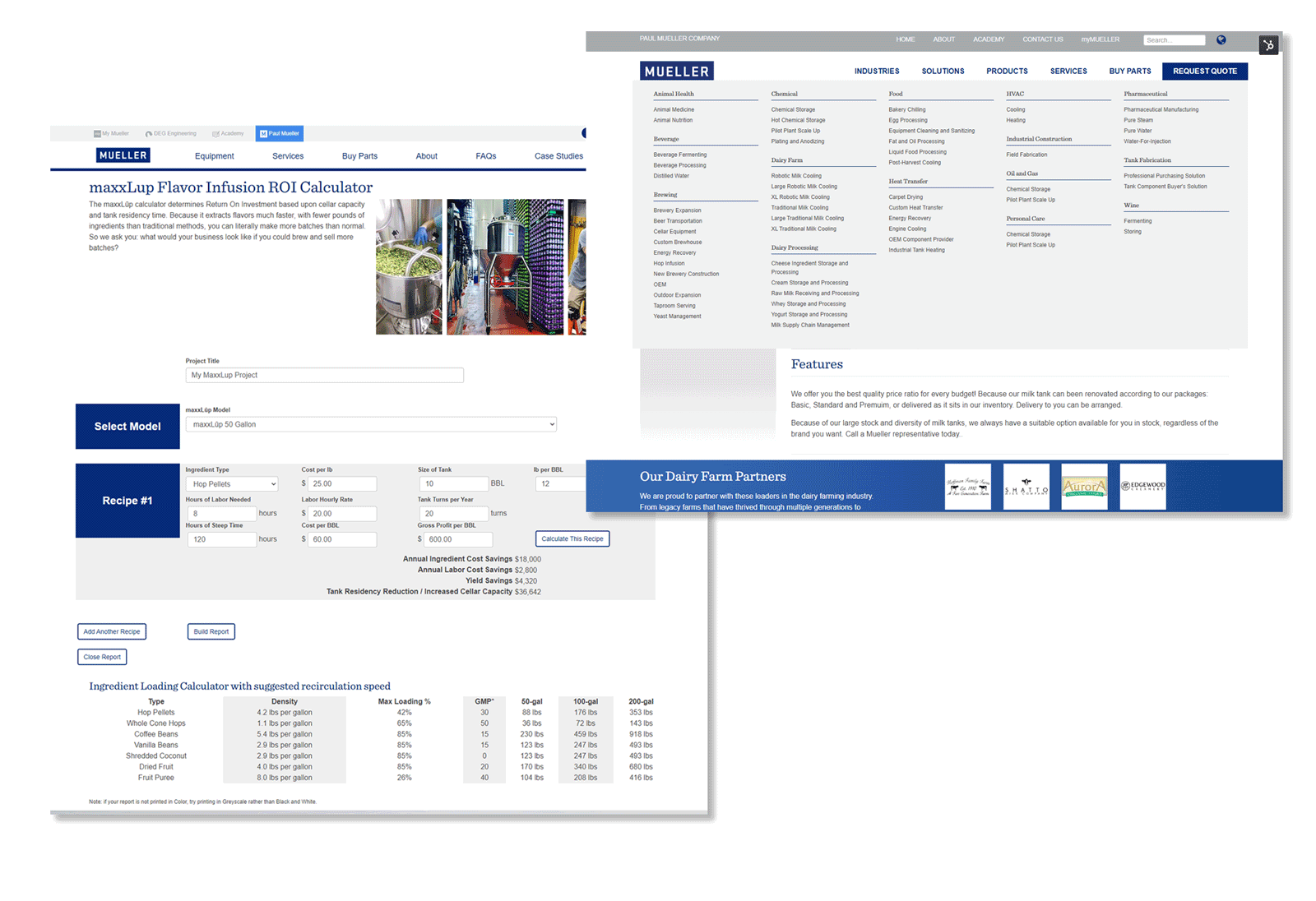Open the Shatto partner logo
This screenshot has width=1316, height=901.
pyautogui.click(x=1026, y=487)
